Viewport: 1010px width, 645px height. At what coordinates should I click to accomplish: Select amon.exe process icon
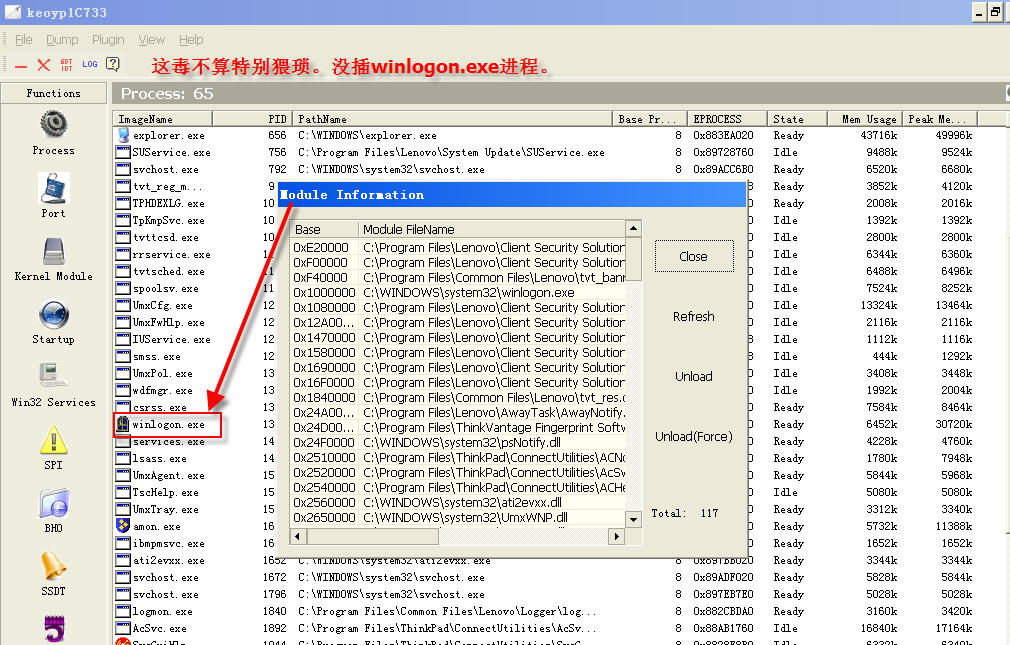tap(122, 526)
